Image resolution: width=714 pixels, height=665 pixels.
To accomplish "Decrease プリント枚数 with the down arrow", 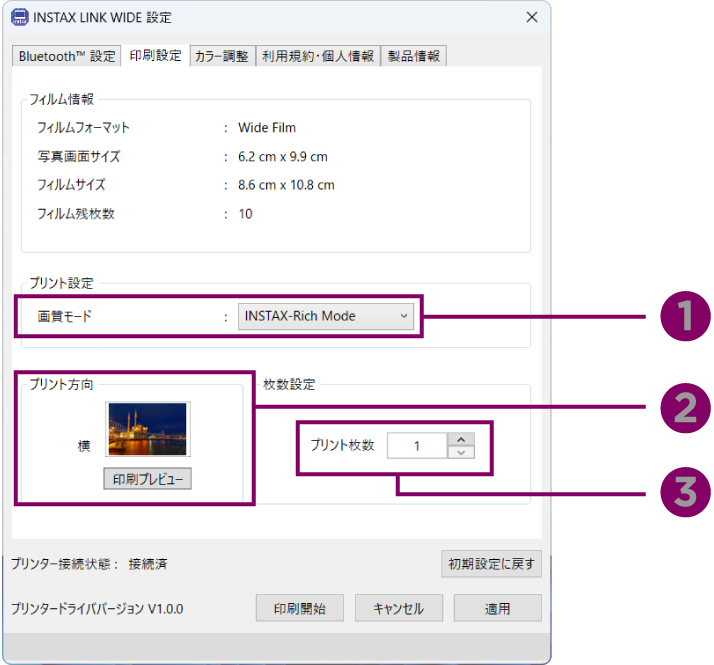I will pyautogui.click(x=461, y=452).
